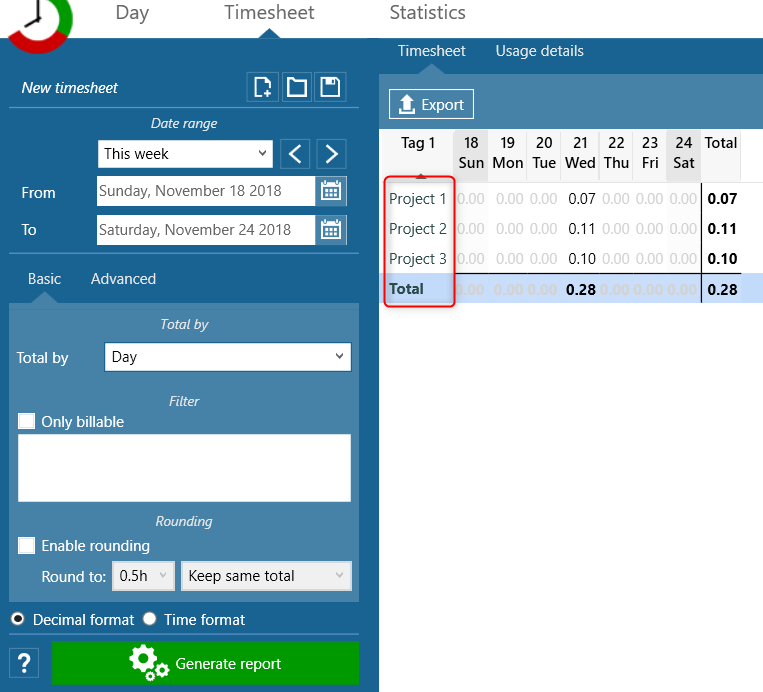763x692 pixels.
Task: Generate the report
Action: point(205,663)
